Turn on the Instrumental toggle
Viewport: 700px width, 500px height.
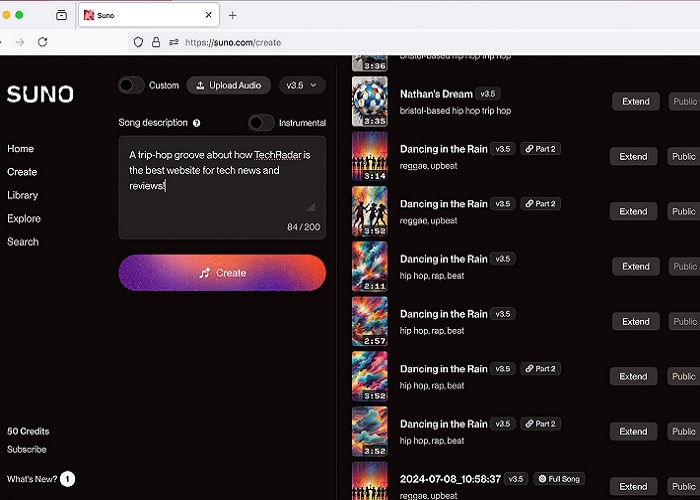click(261, 122)
